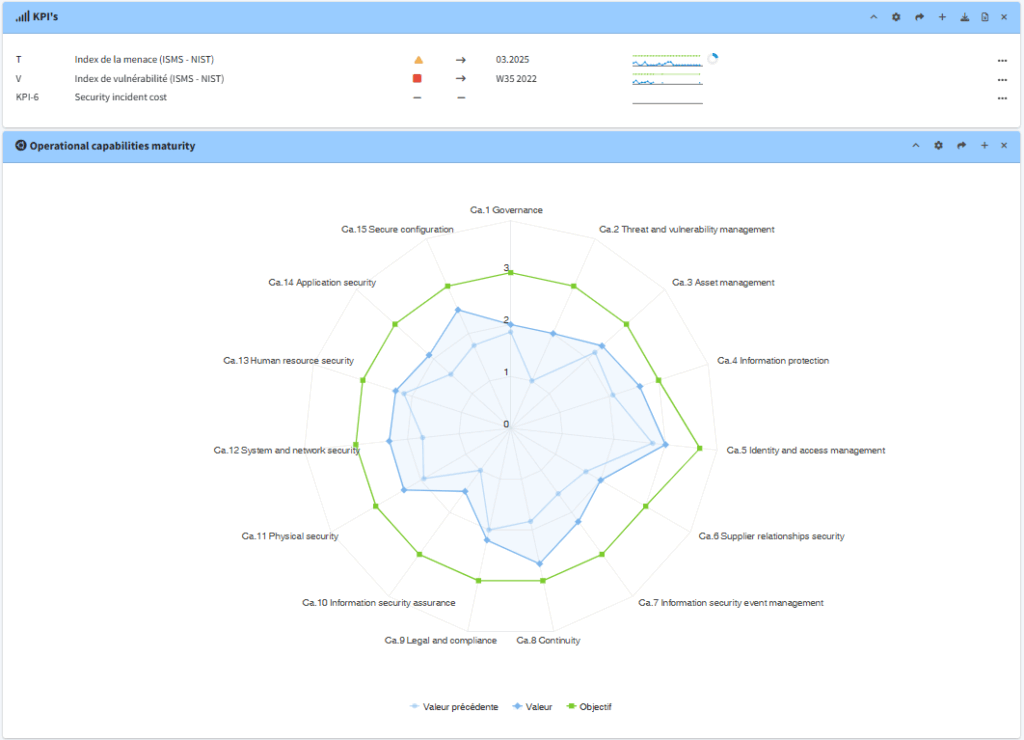Click share arrow in KPI's panel header
The width and height of the screenshot is (1024, 740).
pos(918,17)
